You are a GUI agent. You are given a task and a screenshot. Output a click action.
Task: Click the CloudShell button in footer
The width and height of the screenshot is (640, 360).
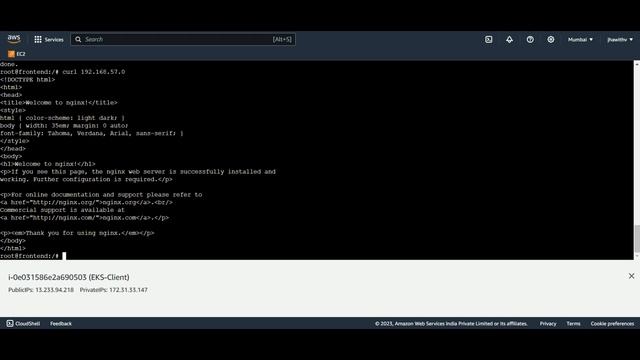coord(23,324)
